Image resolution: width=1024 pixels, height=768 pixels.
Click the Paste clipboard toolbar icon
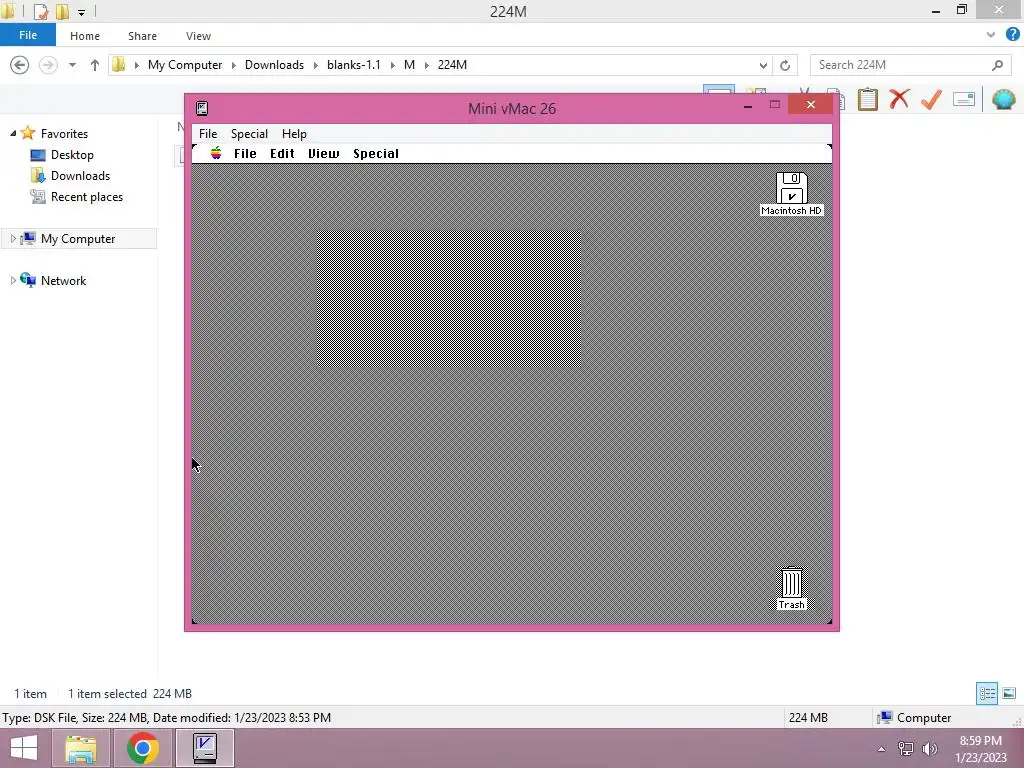[867, 99]
